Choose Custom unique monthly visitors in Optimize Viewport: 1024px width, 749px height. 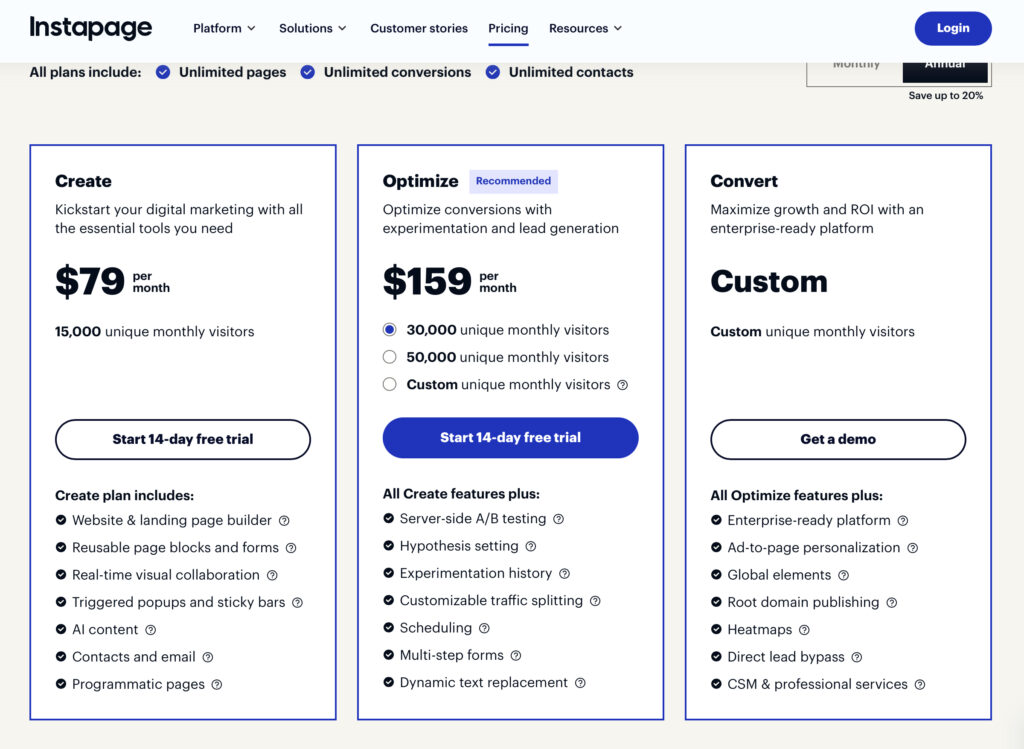(x=389, y=384)
